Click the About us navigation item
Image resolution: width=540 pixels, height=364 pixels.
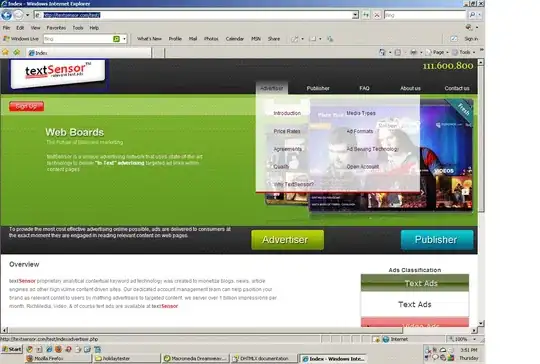410,89
